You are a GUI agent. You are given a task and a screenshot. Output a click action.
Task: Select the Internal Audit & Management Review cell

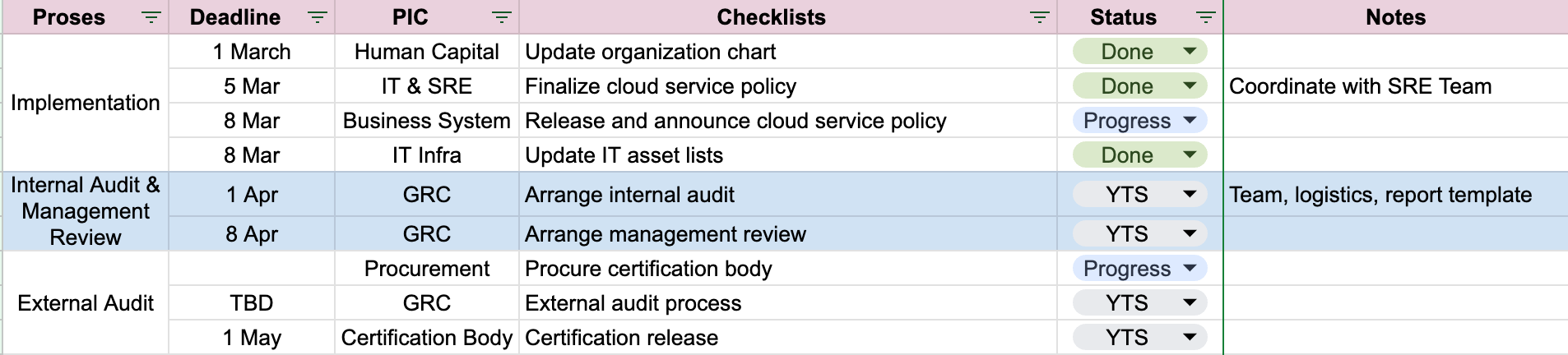click(86, 211)
